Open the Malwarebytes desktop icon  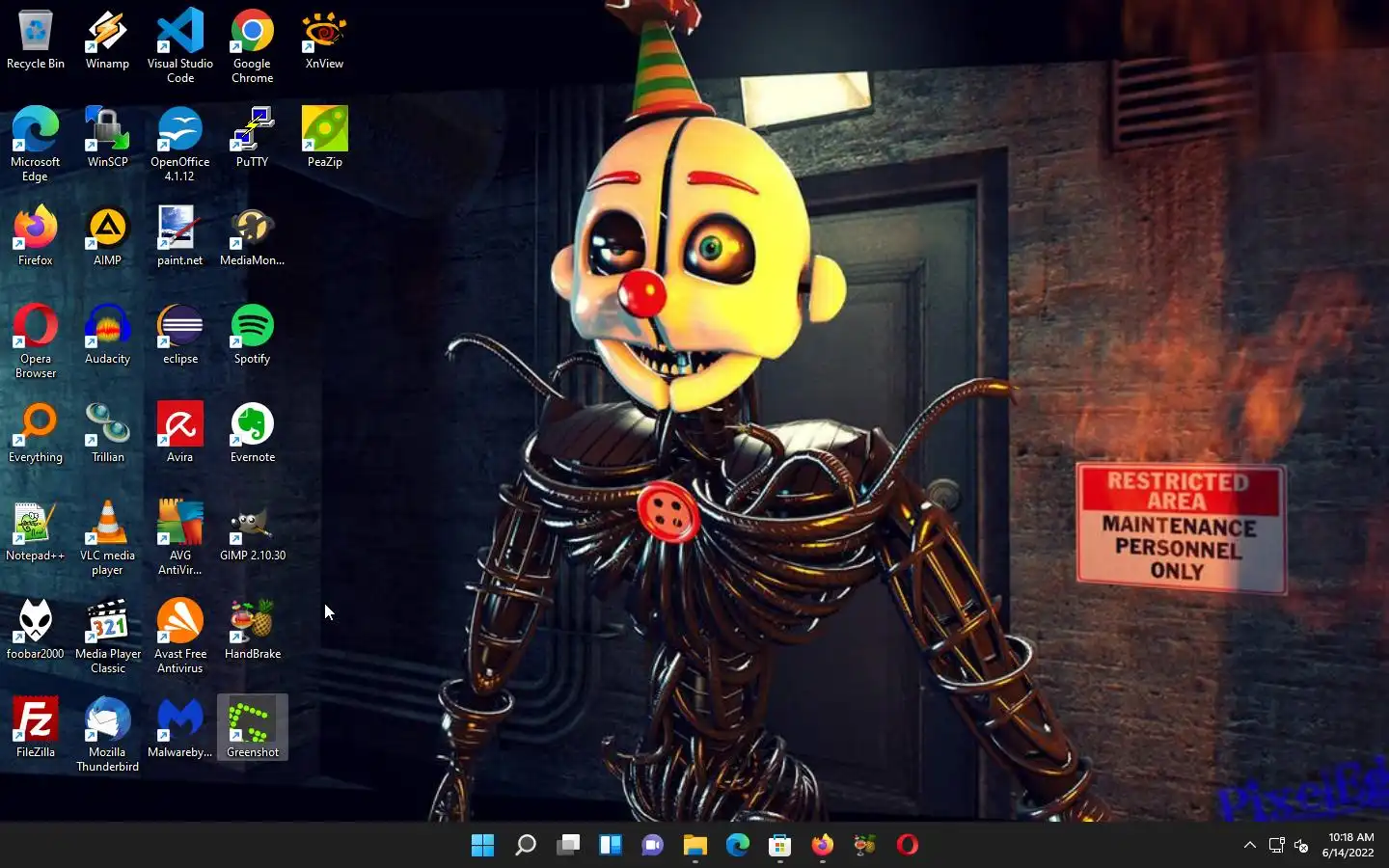[180, 729]
